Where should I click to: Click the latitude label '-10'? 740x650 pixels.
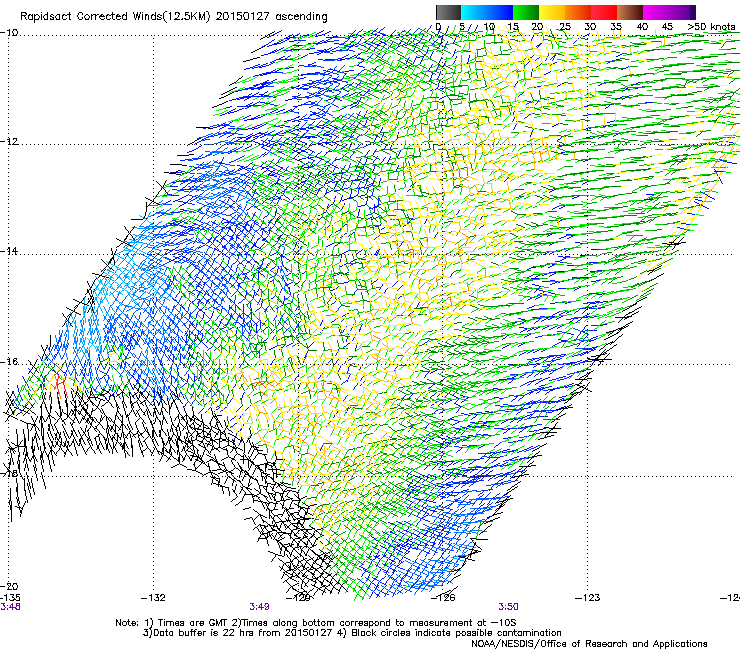click(x=9, y=33)
